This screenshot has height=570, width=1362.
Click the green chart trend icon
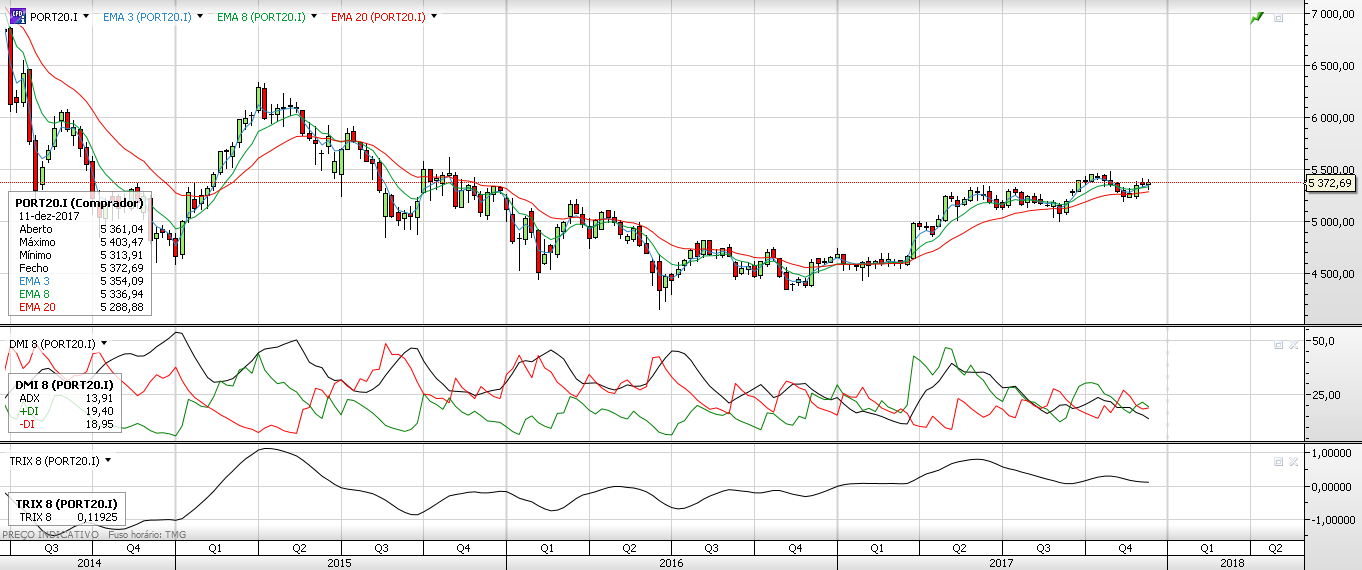(1256, 18)
